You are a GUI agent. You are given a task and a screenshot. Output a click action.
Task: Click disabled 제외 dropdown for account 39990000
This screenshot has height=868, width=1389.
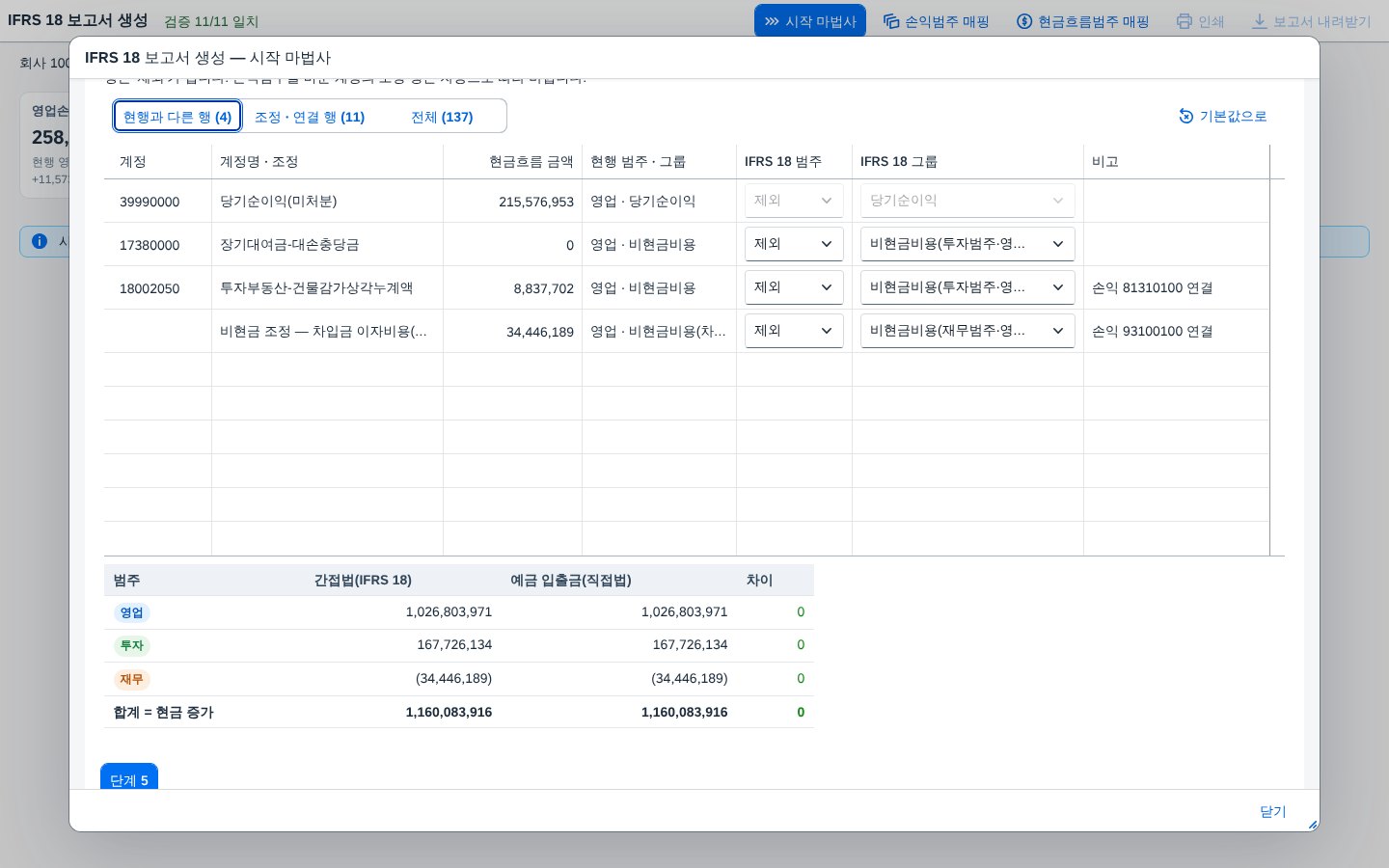[x=794, y=201]
